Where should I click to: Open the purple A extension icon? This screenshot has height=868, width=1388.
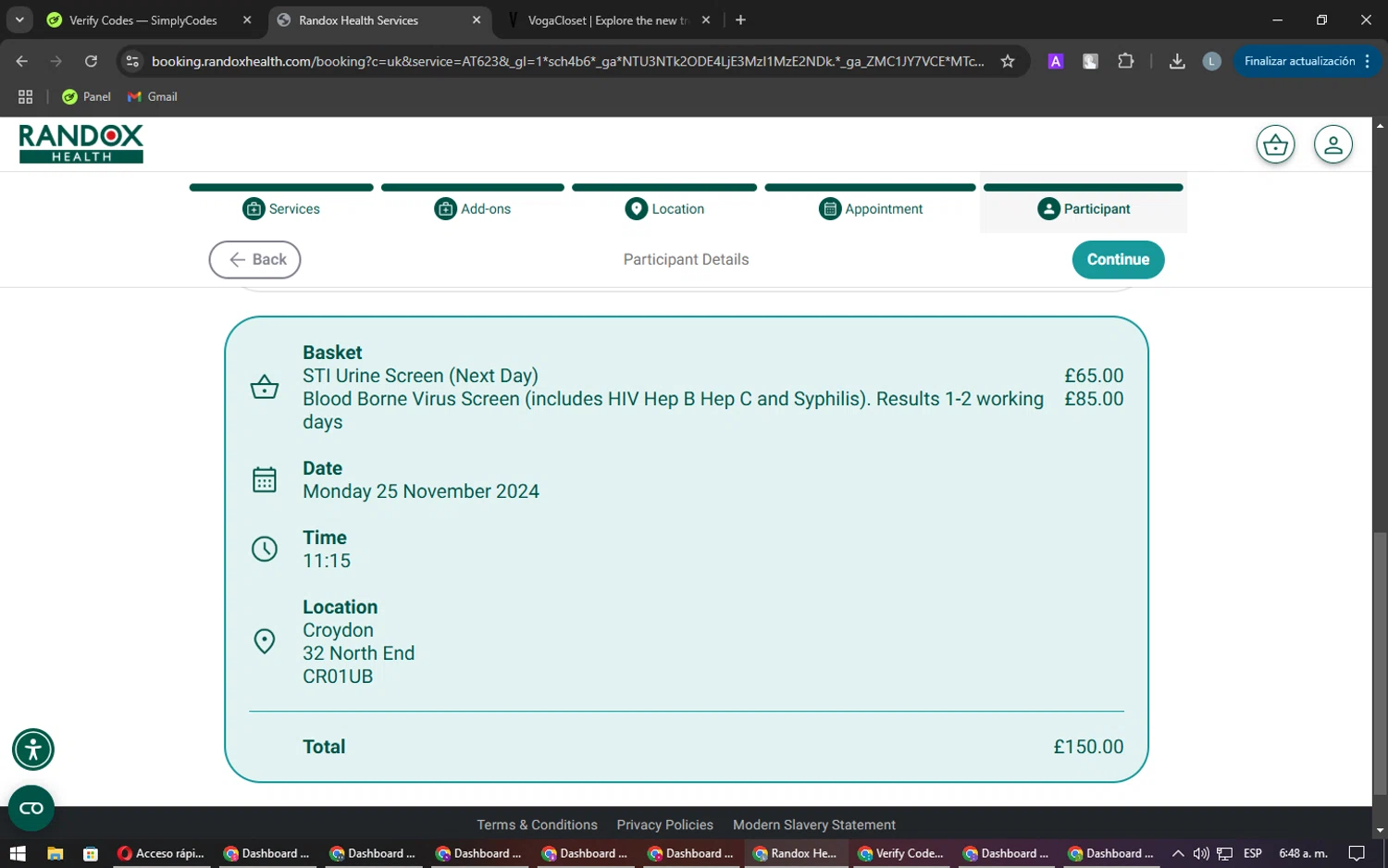(1055, 61)
